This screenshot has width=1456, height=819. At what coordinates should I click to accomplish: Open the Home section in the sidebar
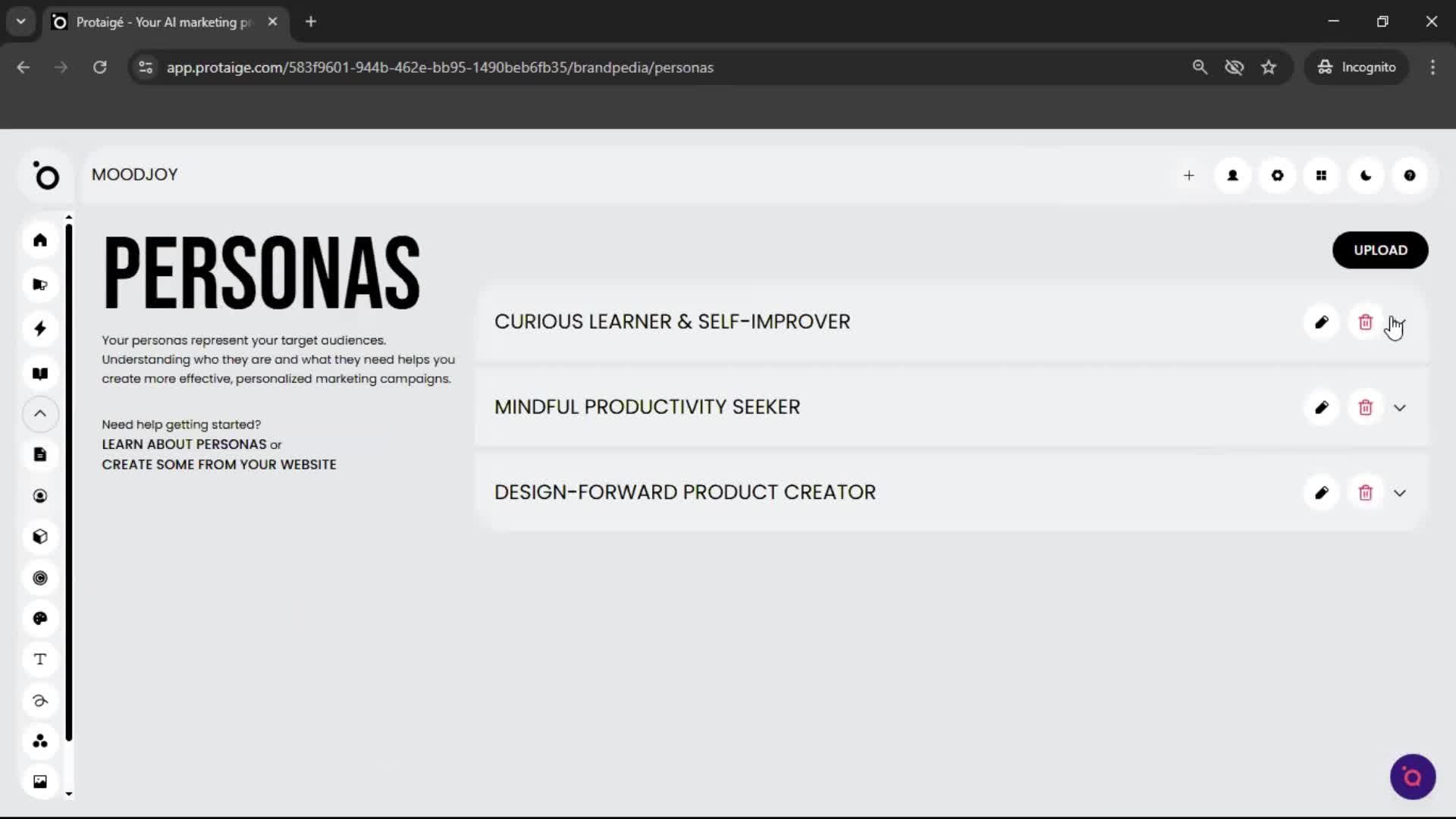click(39, 240)
